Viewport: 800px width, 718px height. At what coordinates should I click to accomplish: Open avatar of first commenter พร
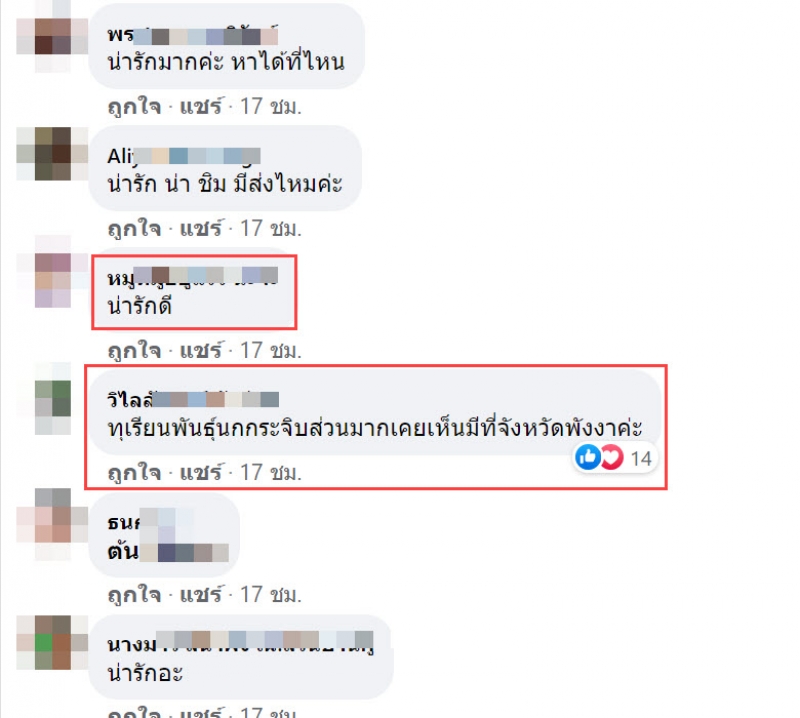click(53, 36)
